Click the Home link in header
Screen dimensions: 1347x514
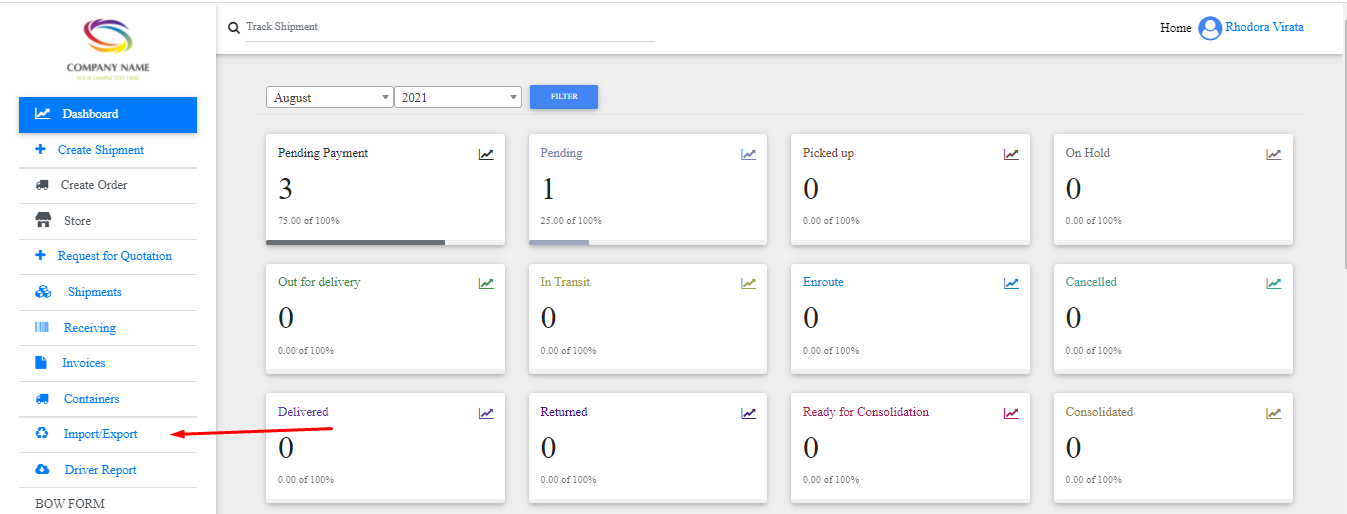tap(1175, 28)
